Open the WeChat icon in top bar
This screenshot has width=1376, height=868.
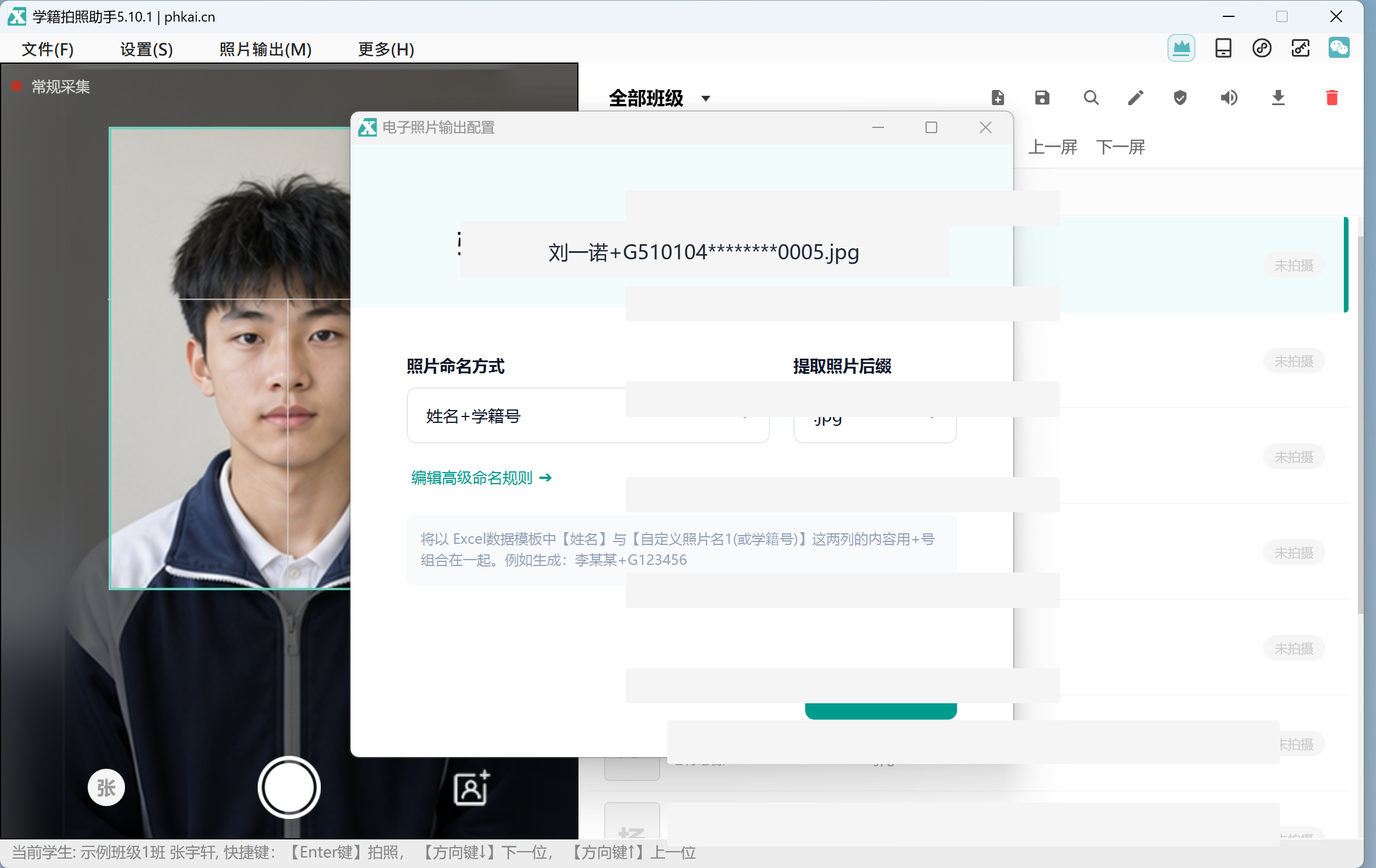[1339, 48]
